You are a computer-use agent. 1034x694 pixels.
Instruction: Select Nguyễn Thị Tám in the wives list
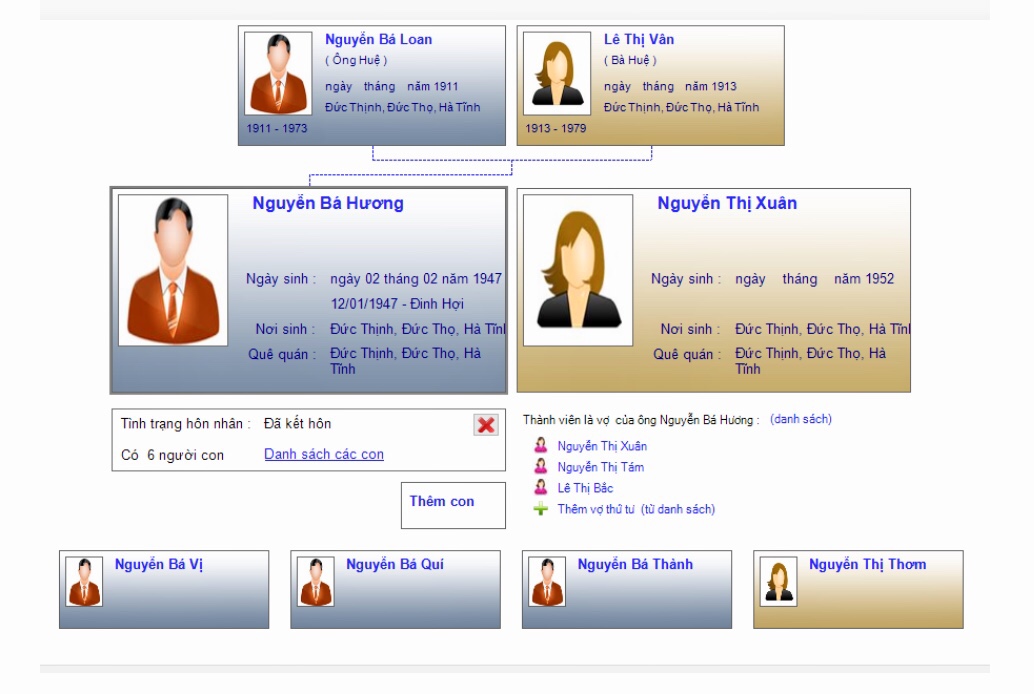coord(601,467)
